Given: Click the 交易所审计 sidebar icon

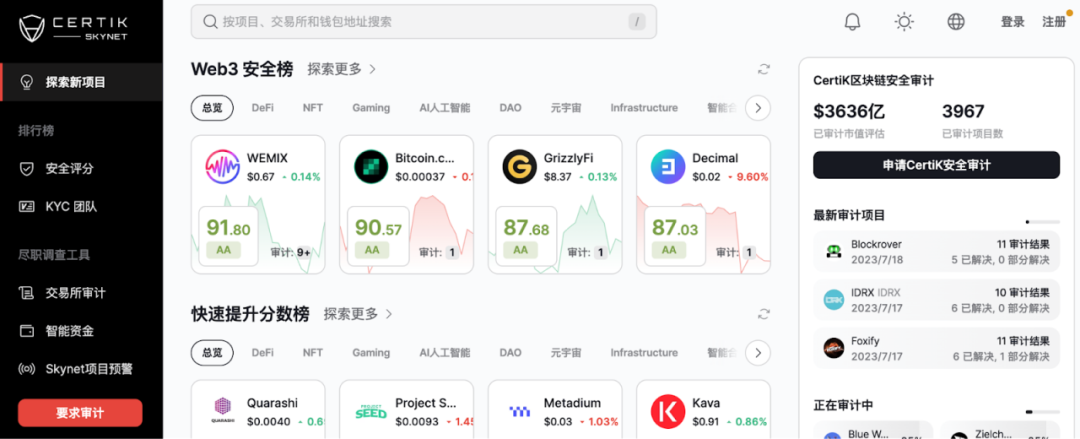Looking at the screenshot, I should click(26, 293).
